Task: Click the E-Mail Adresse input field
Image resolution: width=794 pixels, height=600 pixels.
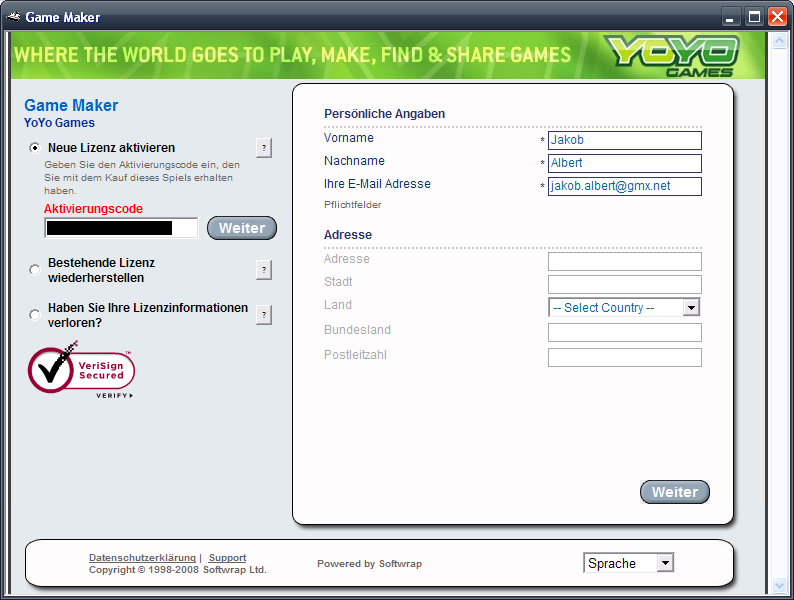Action: point(624,186)
